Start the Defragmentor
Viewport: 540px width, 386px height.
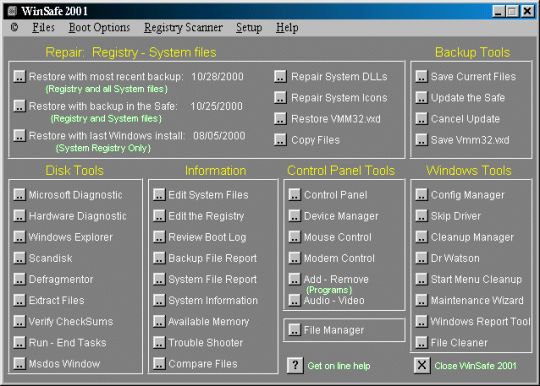20,279
